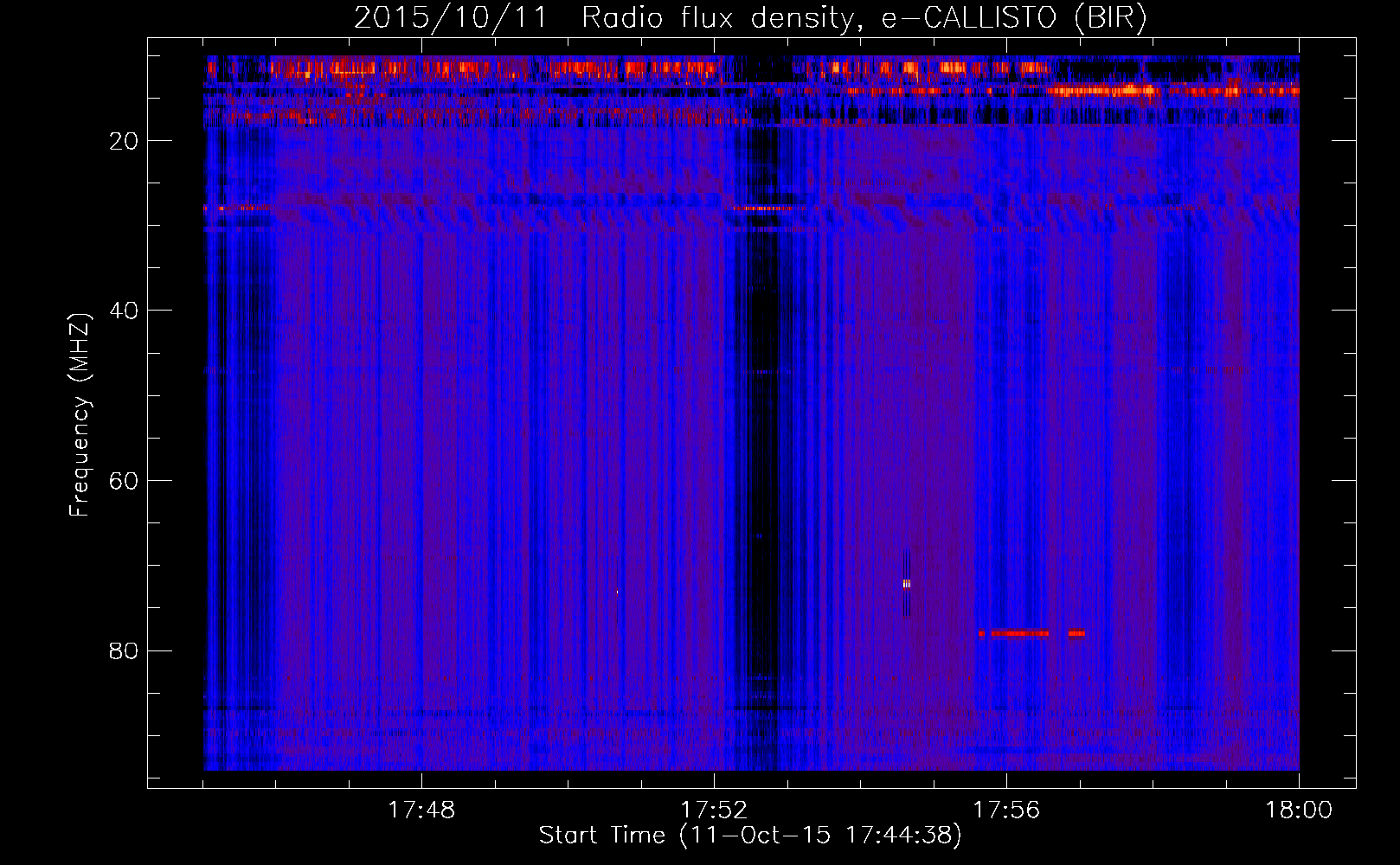Click the '17:56' time tick label
The width and height of the screenshot is (1400, 865).
click(x=1006, y=811)
